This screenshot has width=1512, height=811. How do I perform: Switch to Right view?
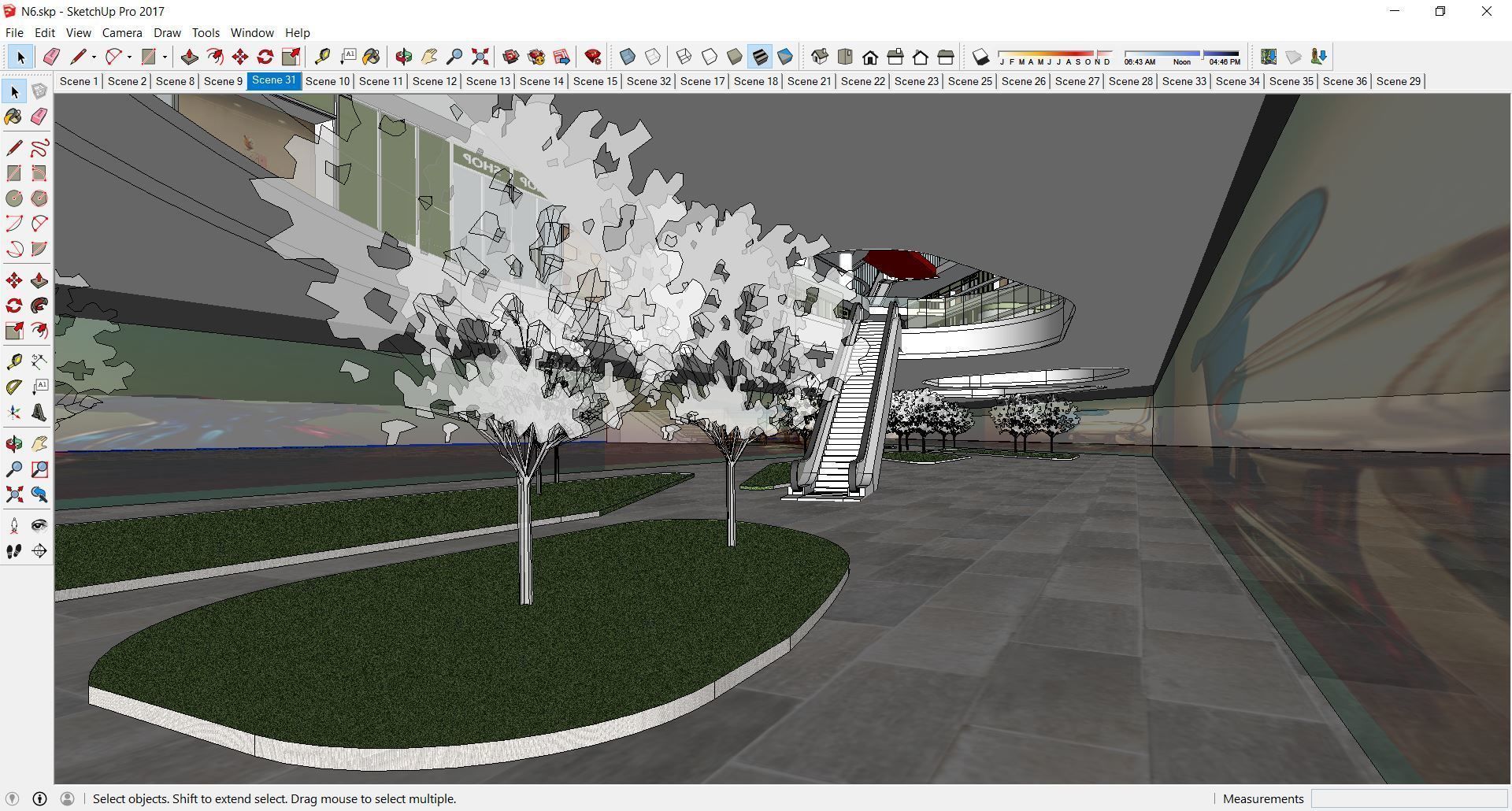click(895, 57)
